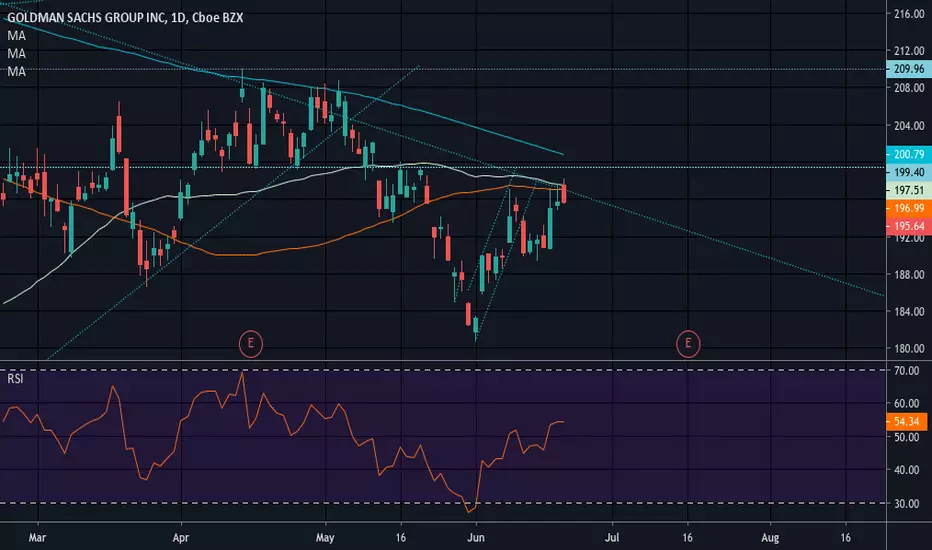Click the 197.51 price tag
The width and height of the screenshot is (932, 550).
click(909, 190)
